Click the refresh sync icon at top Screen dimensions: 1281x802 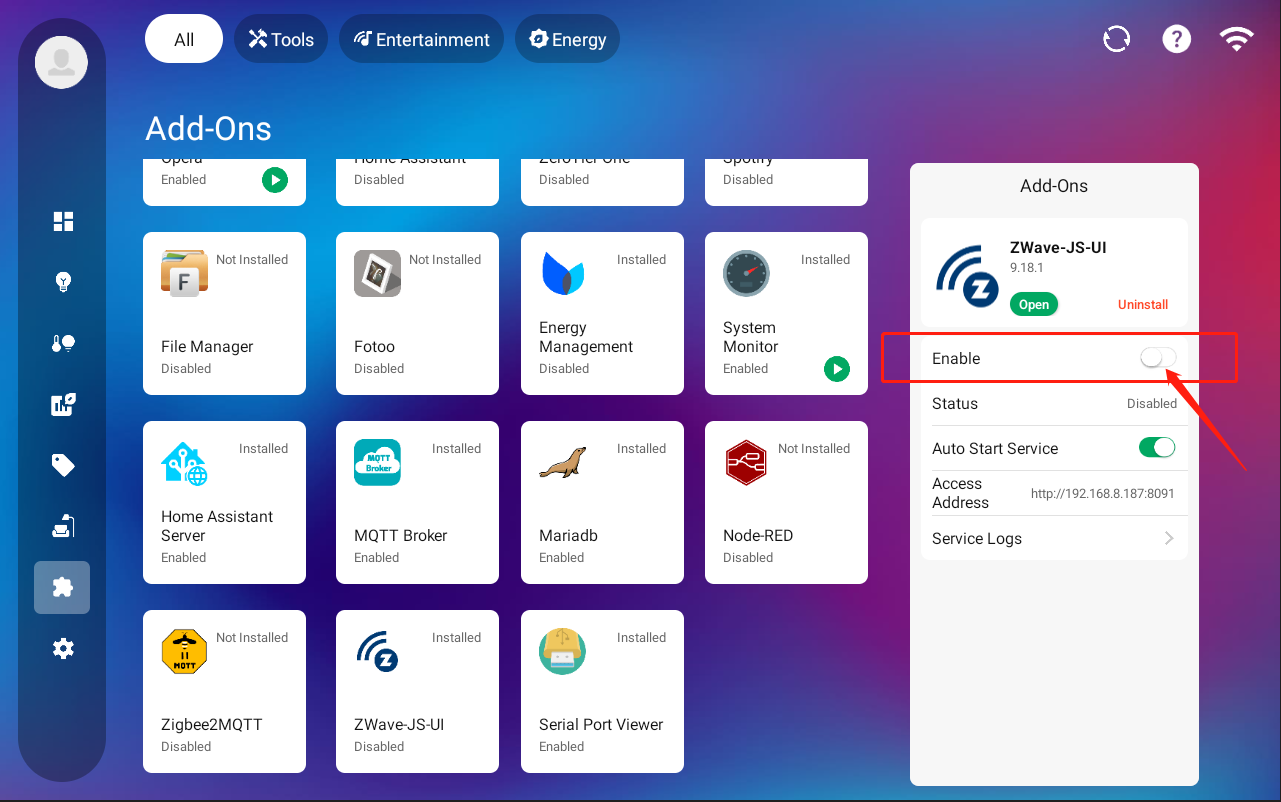pos(1116,39)
